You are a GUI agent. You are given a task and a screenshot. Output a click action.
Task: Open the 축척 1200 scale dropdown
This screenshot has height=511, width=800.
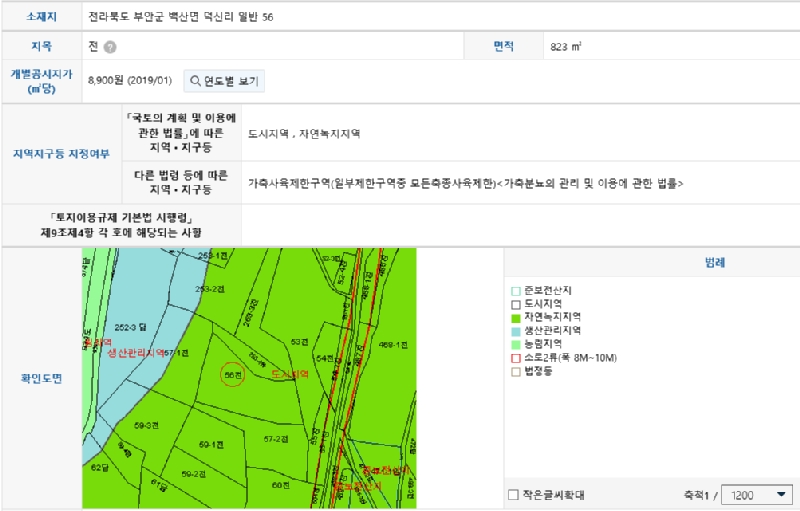757,495
